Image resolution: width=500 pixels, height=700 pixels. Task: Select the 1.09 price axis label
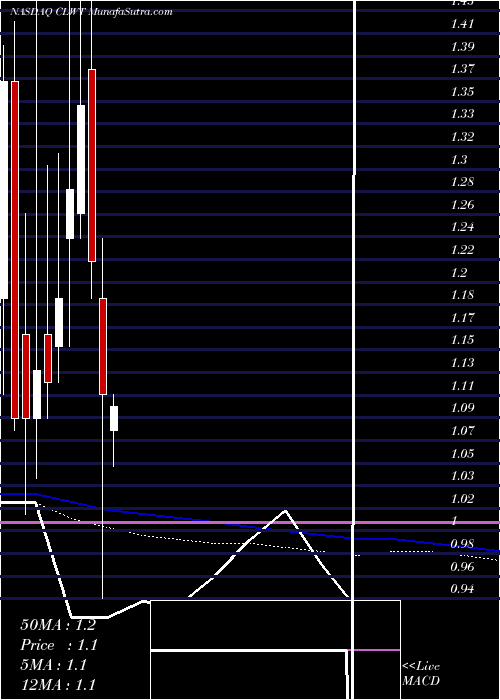click(x=462, y=408)
